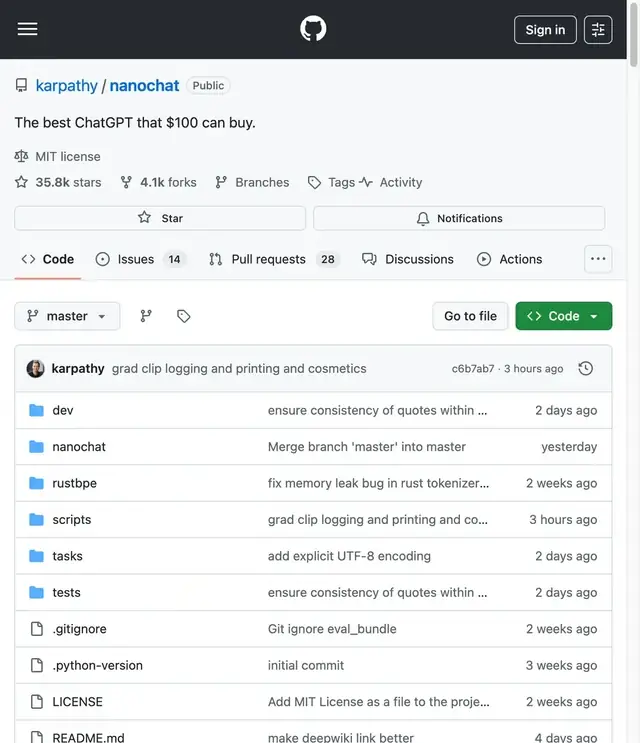The image size is (640, 743).
Task: Open appearance settings sliders icon
Action: pyautogui.click(x=598, y=29)
